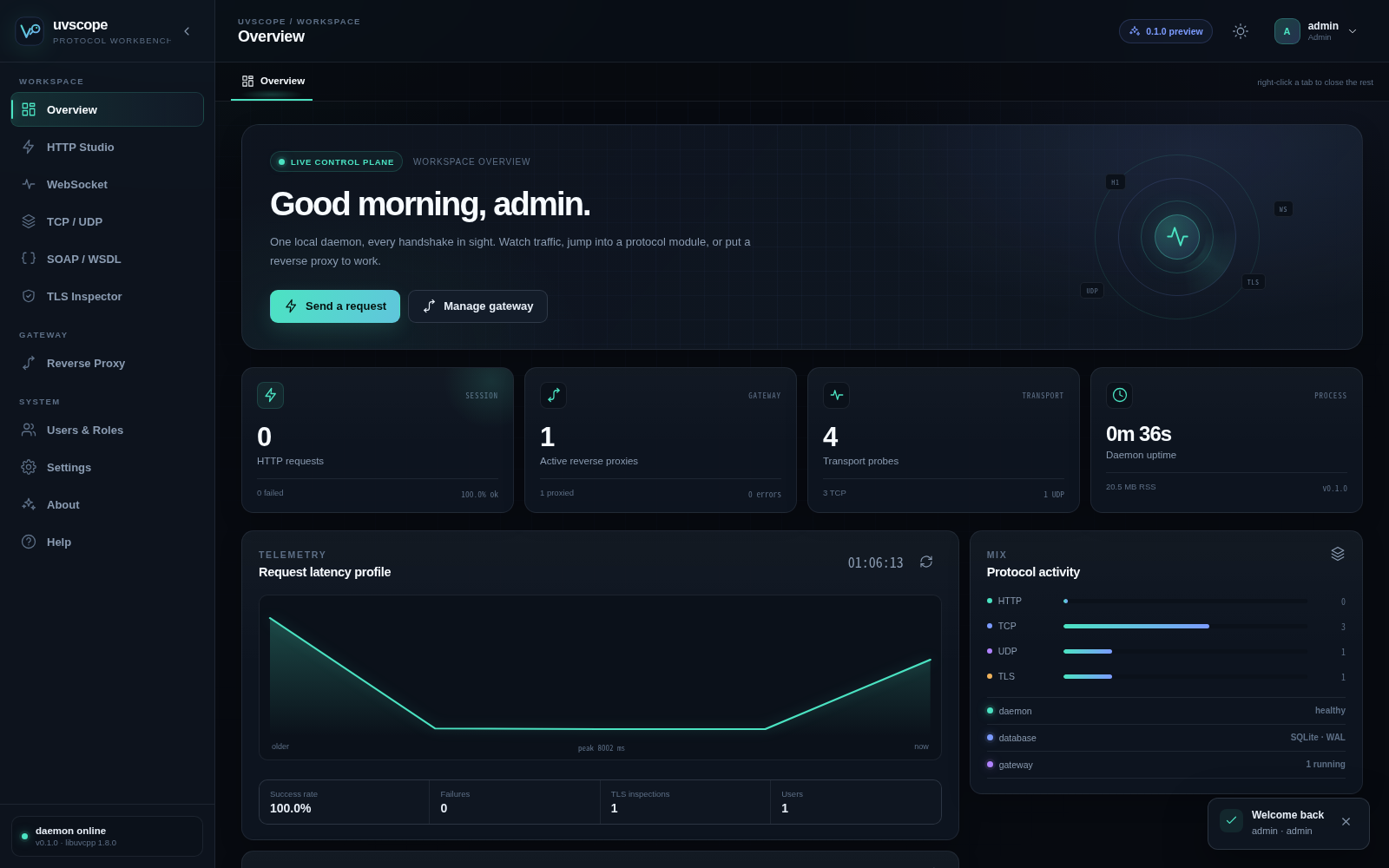This screenshot has width=1389, height=868.
Task: Click the Reverse Proxy route icon
Action: (29, 363)
